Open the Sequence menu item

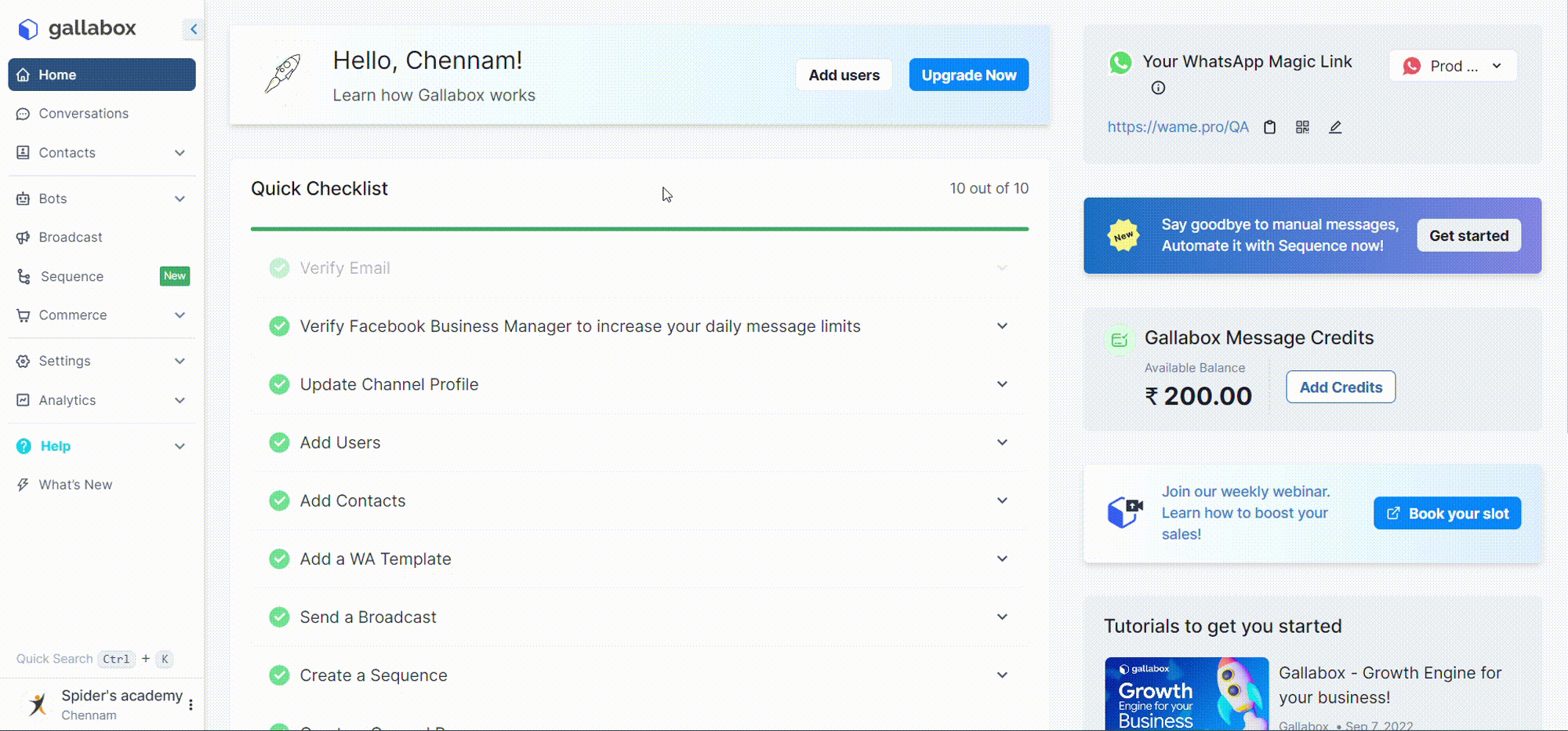[102, 276]
